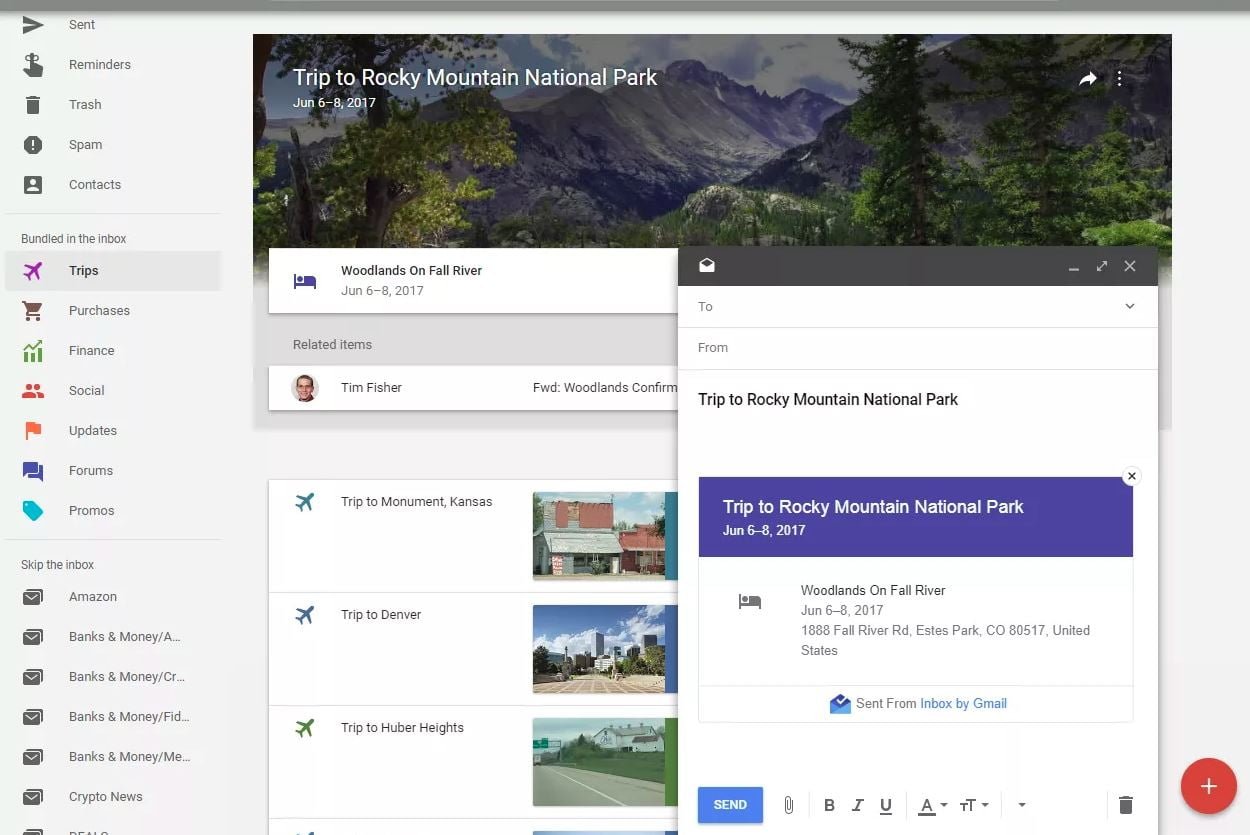Screen dimensions: 1250x835
Task: Discard draft with the trash icon
Action: point(1125,805)
